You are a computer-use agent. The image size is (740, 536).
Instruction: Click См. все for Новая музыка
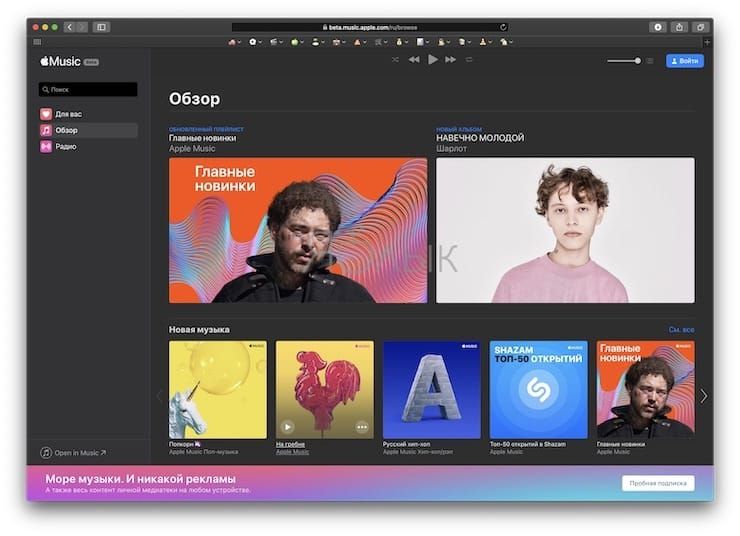tap(681, 330)
